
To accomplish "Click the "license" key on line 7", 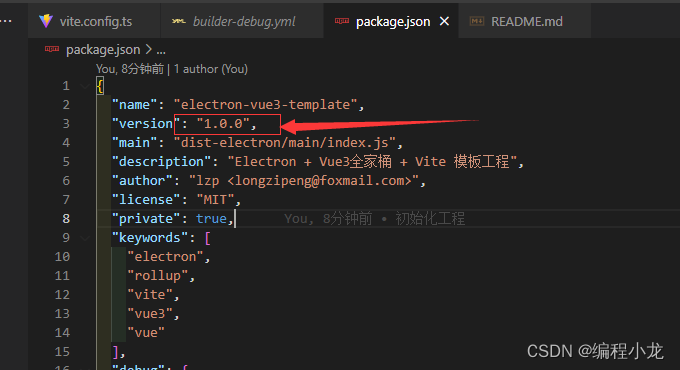I will tap(146, 200).
